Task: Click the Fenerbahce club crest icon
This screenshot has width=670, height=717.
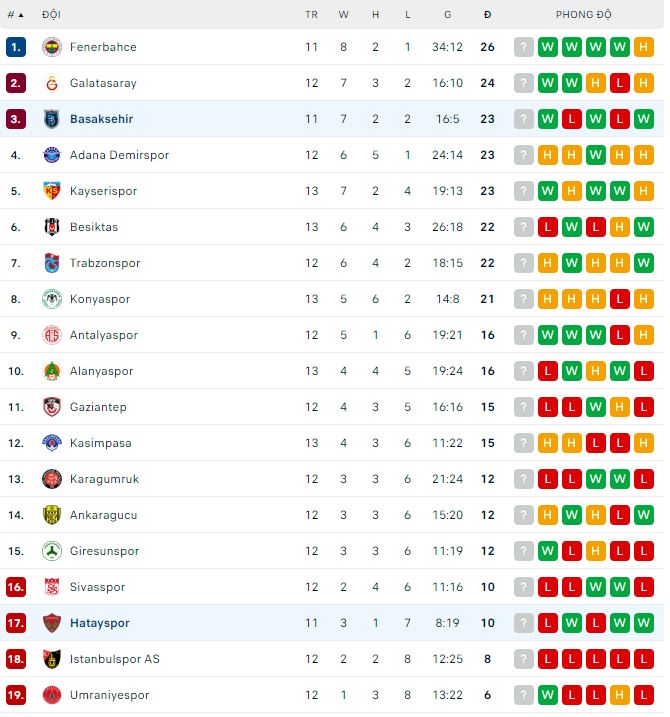Action: [52, 47]
